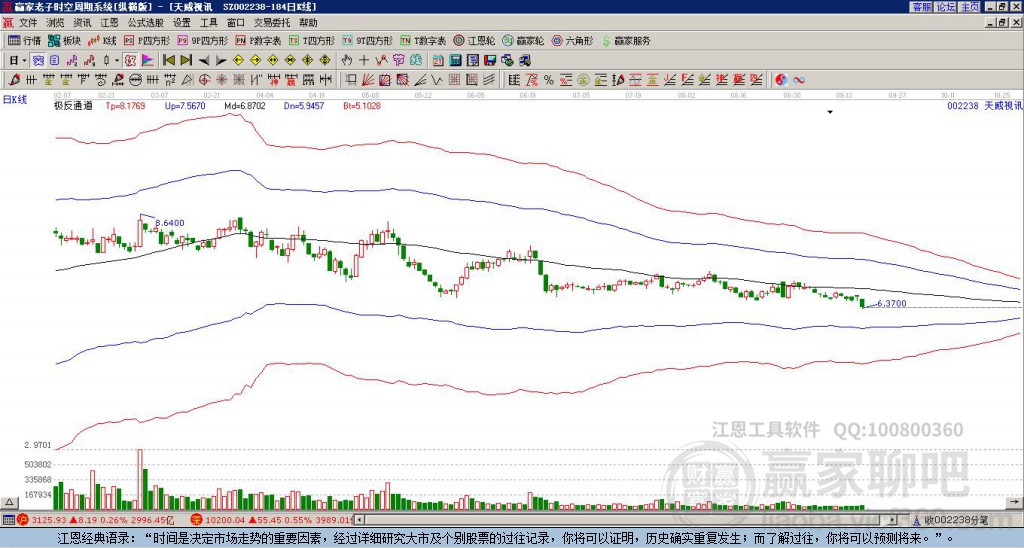
Task: Click the up triangle button beside volume
Action: click(x=9, y=502)
